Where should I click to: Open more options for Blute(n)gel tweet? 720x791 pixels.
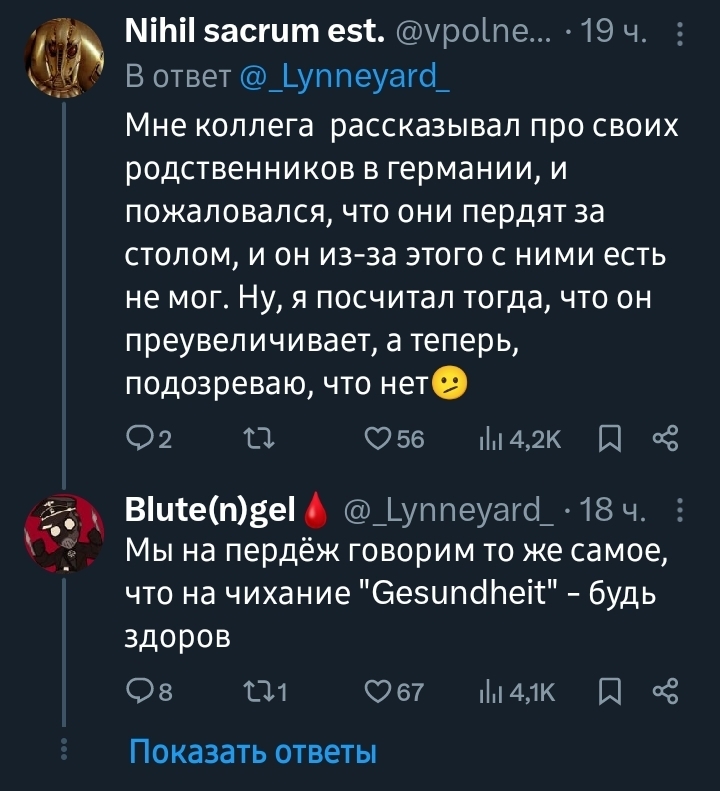pos(680,511)
